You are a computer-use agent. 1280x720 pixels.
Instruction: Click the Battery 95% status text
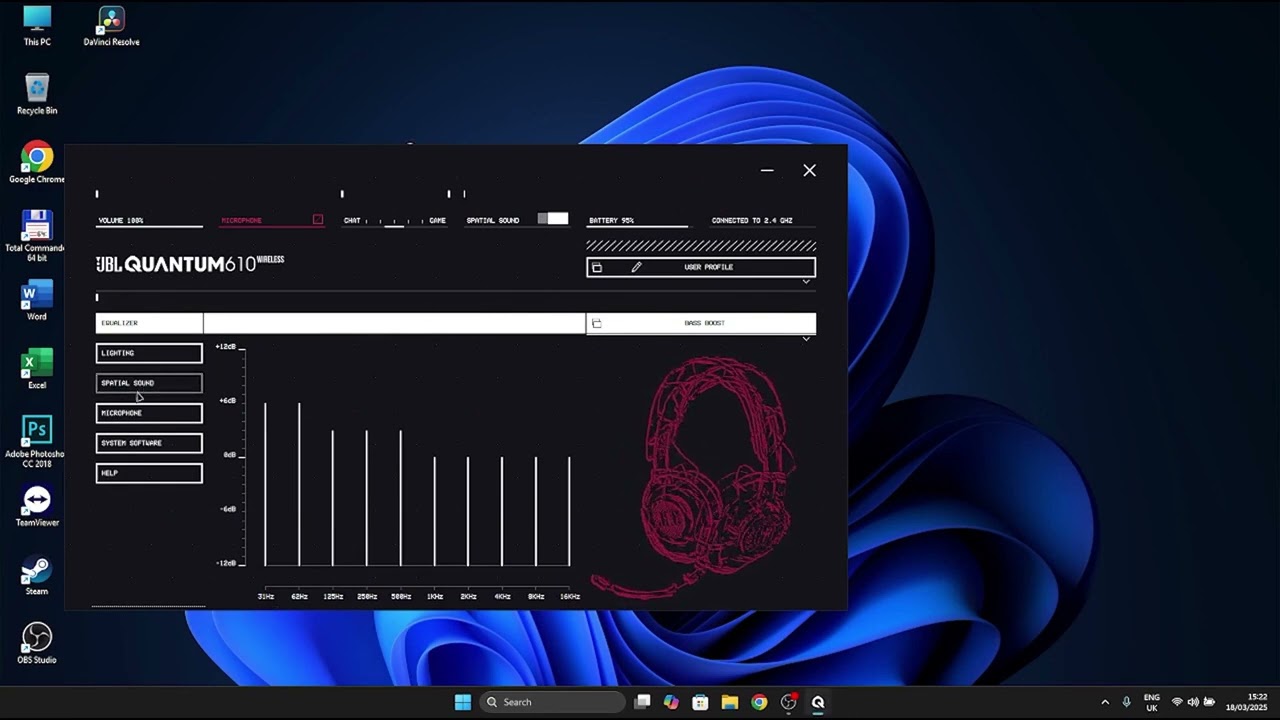(x=611, y=220)
